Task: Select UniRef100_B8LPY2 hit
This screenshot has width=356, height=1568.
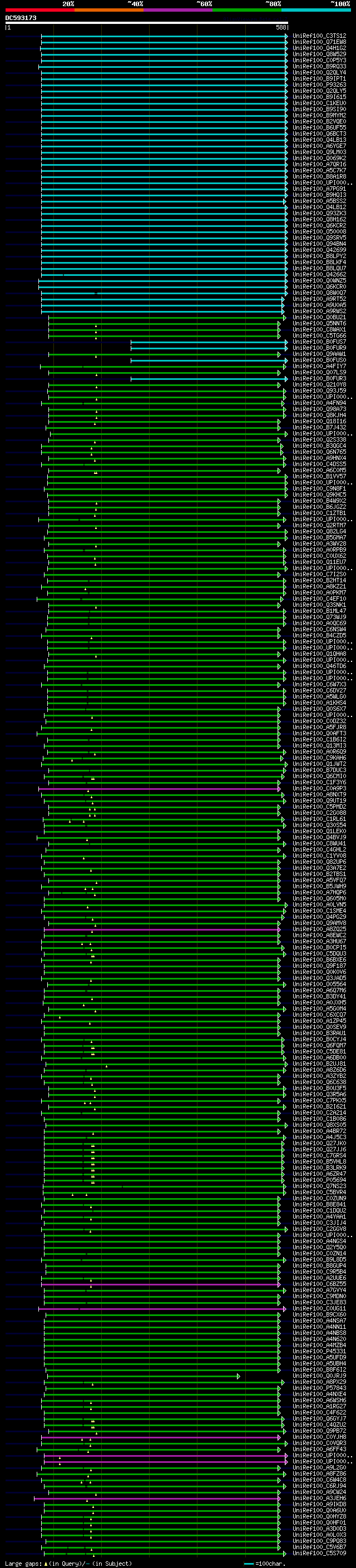Action: [319, 256]
